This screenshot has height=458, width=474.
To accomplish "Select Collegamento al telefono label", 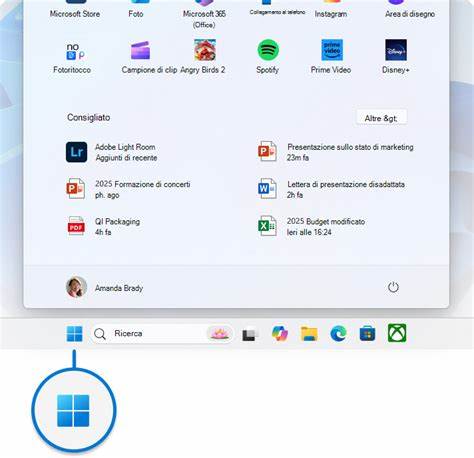I will [x=277, y=12].
